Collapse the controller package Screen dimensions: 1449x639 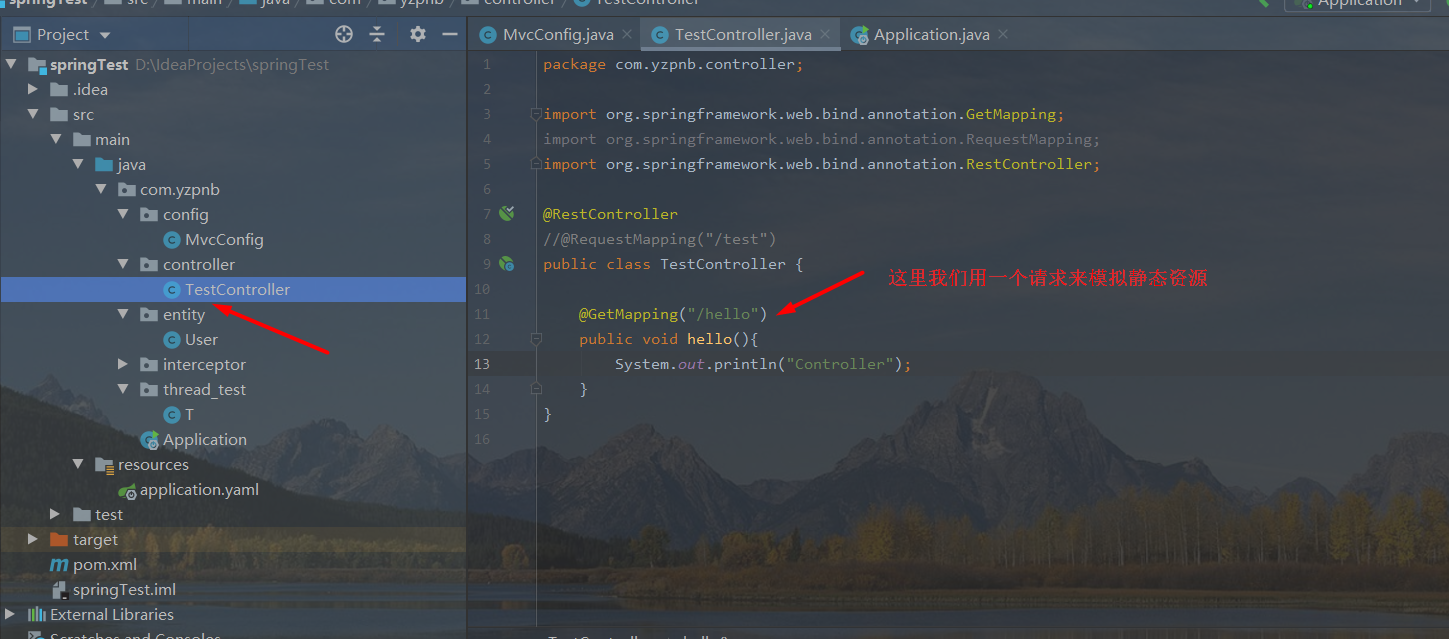[122, 265]
